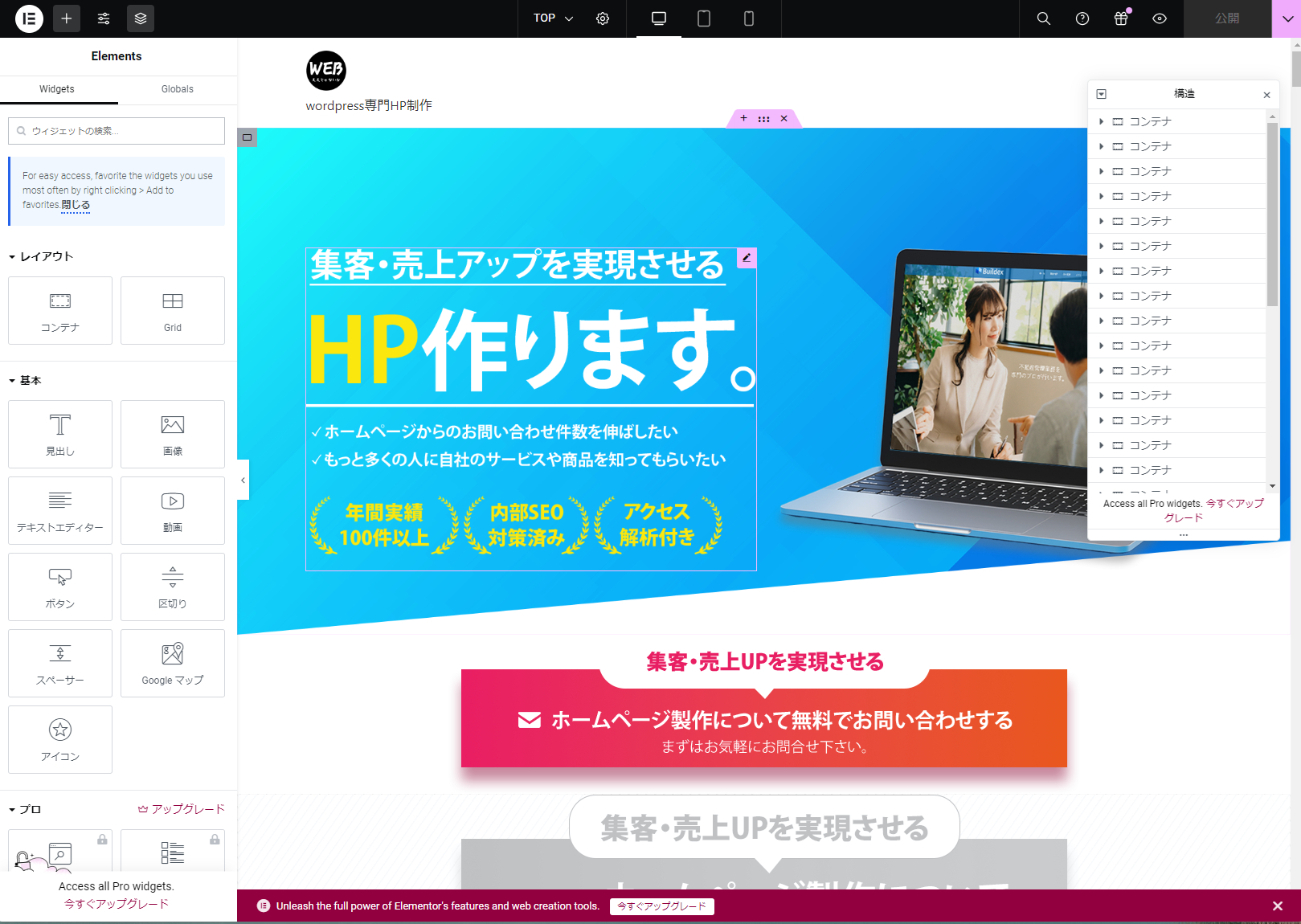The image size is (1301, 924).
Task: Open the help question mark icon
Action: coord(1082,18)
